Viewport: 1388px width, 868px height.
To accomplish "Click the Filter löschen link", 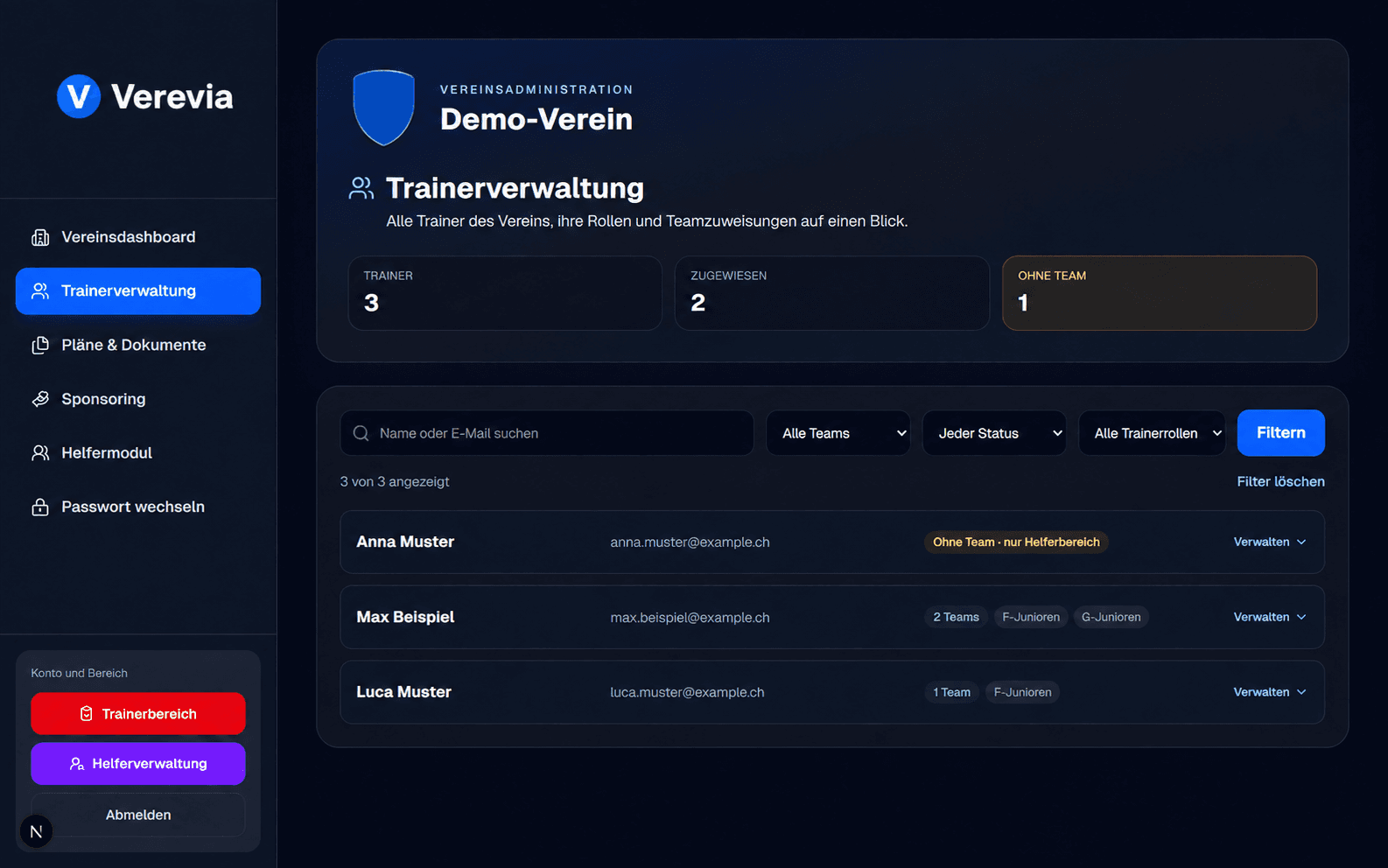I will coord(1280,482).
